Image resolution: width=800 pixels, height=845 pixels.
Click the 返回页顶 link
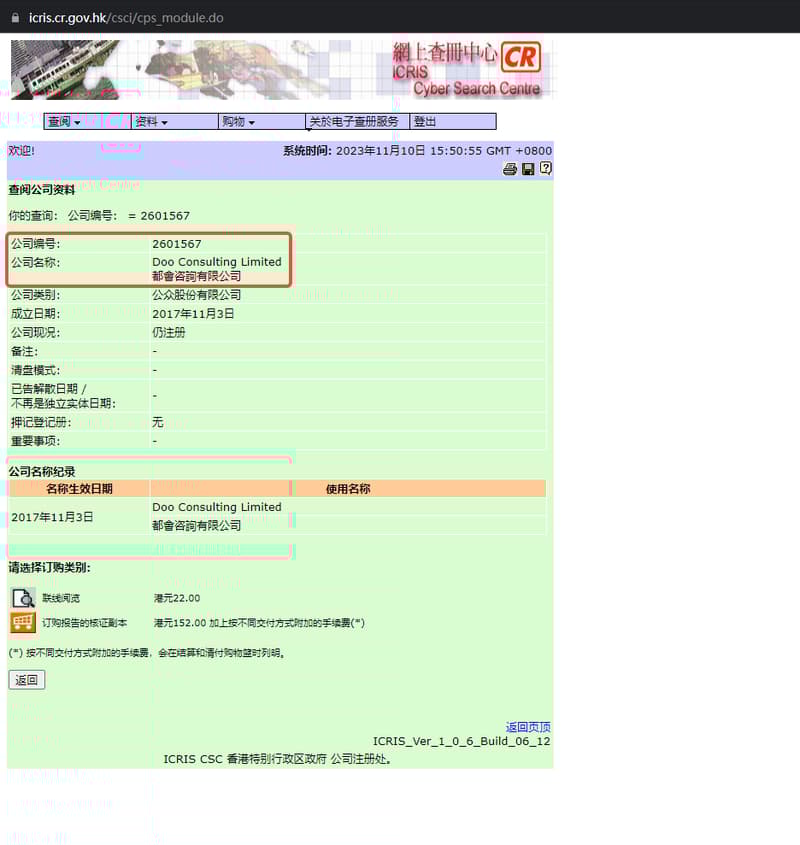(527, 727)
